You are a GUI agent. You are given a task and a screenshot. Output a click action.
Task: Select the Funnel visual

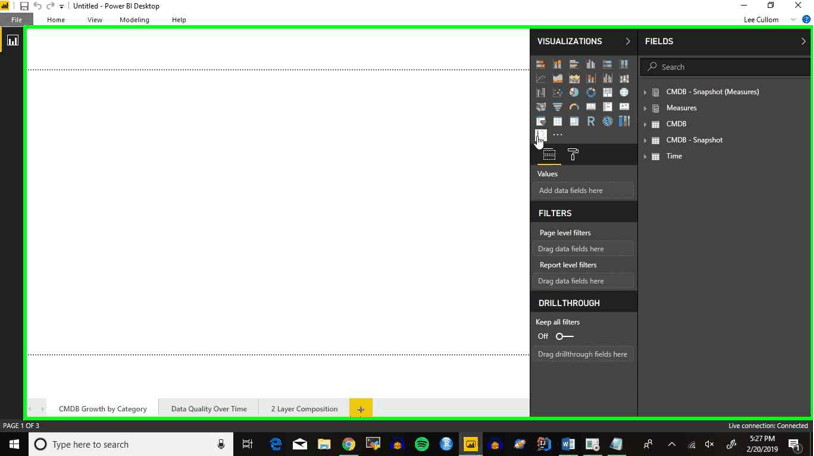point(557,107)
